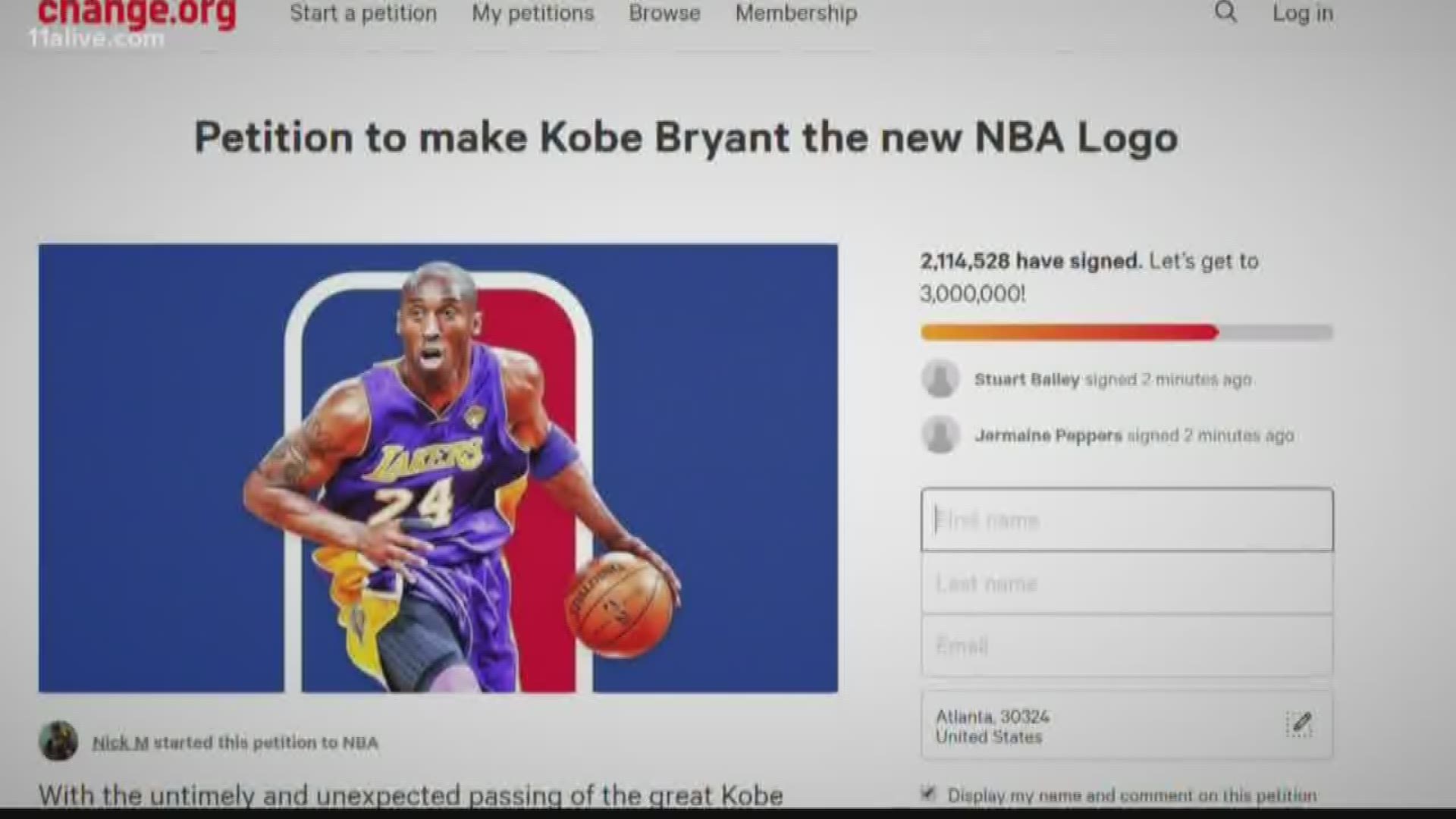Click Jermaine Peppers' avatar icon
The height and width of the screenshot is (819, 1456).
pos(940,435)
